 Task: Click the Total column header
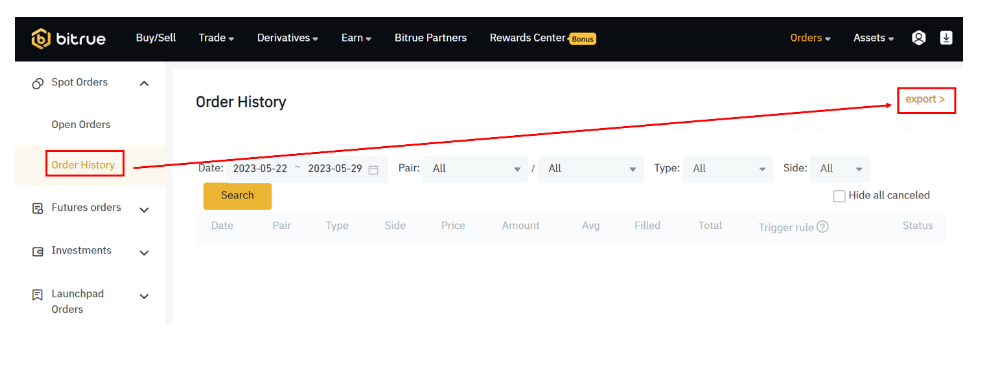(x=711, y=226)
